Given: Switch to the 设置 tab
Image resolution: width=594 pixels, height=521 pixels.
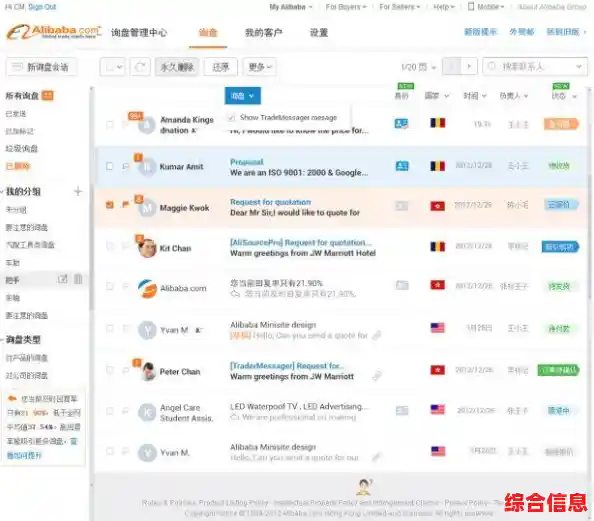Looking at the screenshot, I should 319,33.
